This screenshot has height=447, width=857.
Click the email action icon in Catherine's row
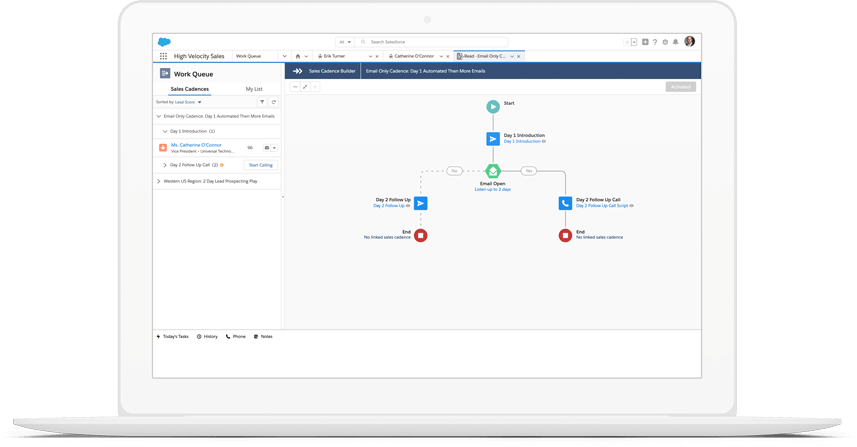click(267, 148)
